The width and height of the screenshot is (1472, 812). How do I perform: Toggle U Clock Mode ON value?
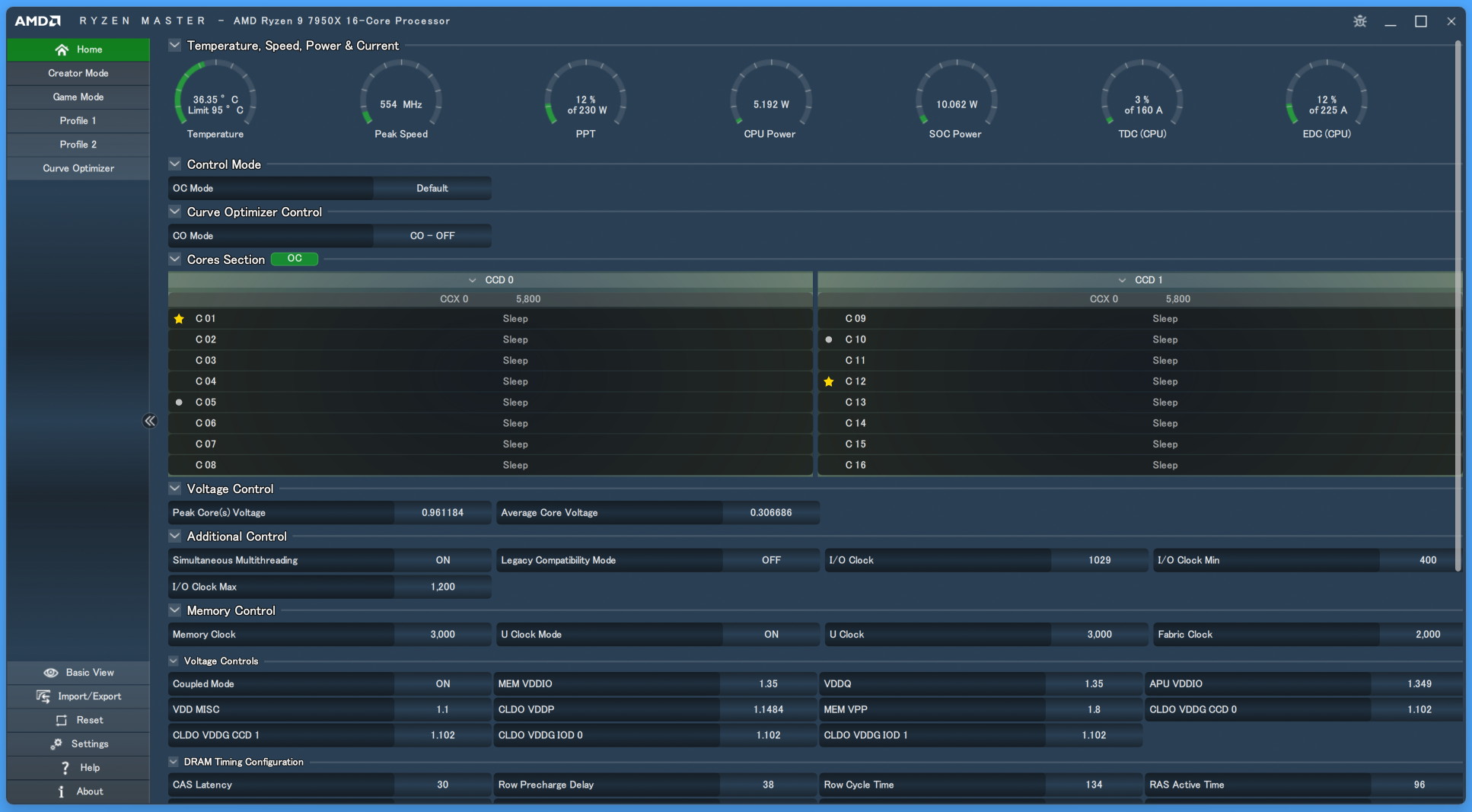click(x=771, y=635)
